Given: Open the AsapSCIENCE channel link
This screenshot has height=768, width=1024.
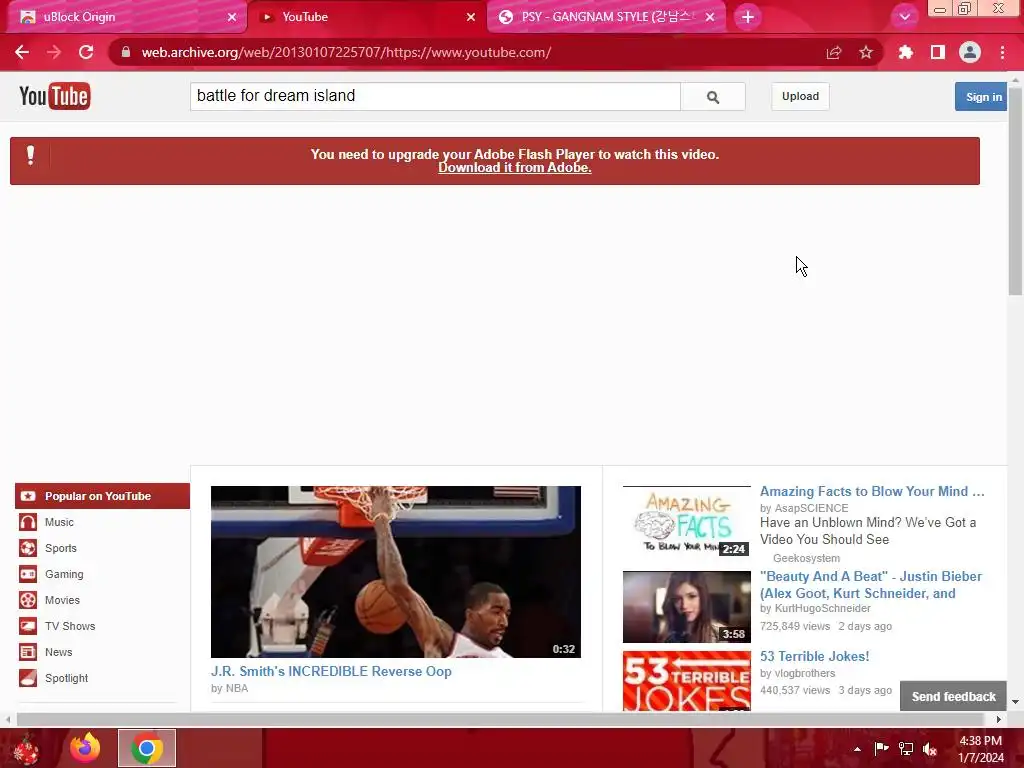Looking at the screenshot, I should tap(811, 508).
